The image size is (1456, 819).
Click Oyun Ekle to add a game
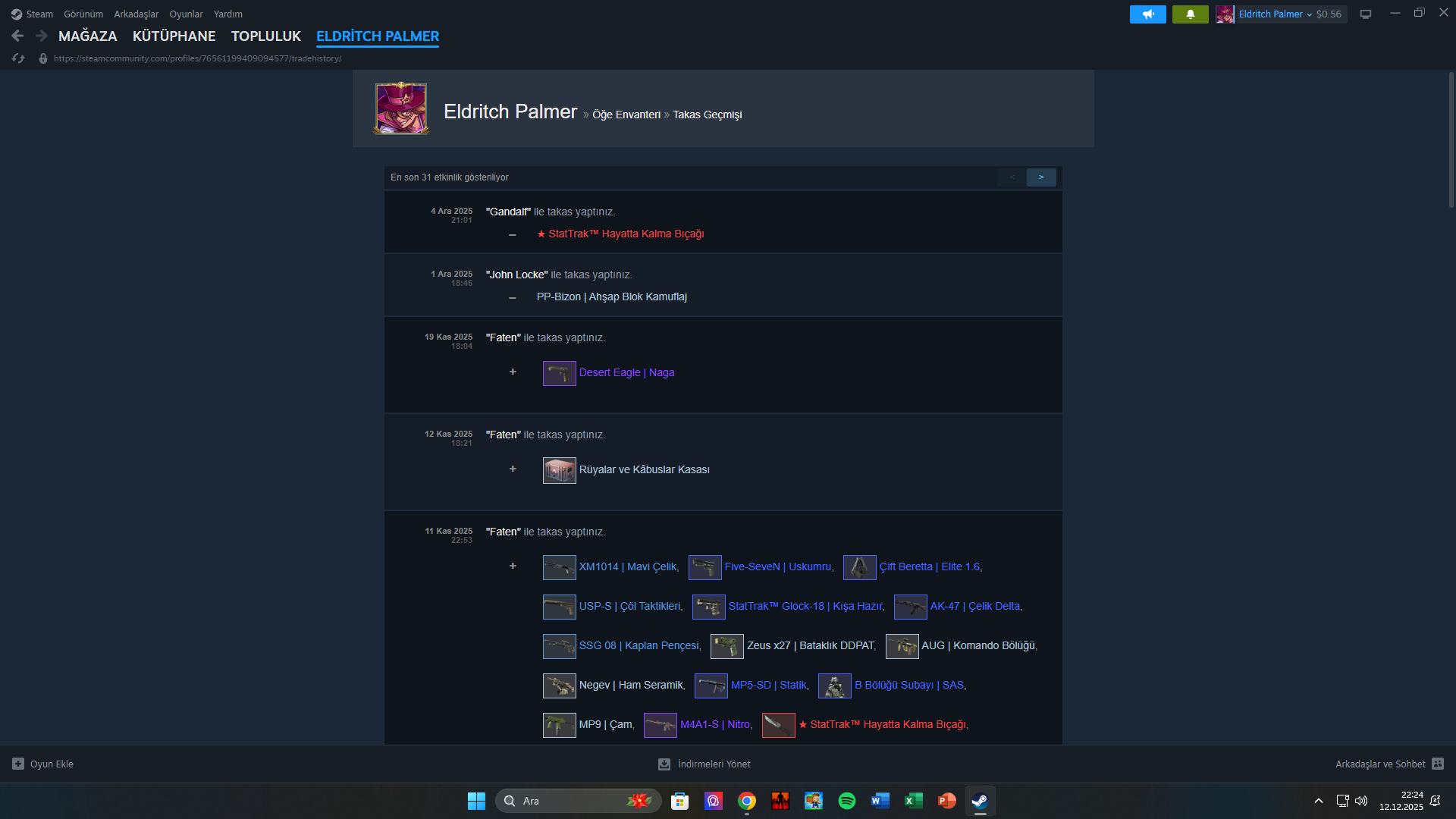tap(52, 764)
